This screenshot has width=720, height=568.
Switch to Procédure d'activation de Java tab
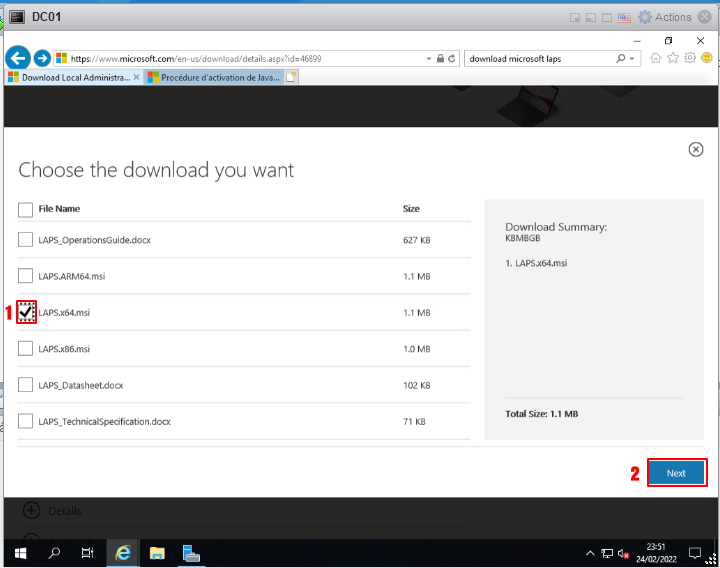(x=212, y=77)
